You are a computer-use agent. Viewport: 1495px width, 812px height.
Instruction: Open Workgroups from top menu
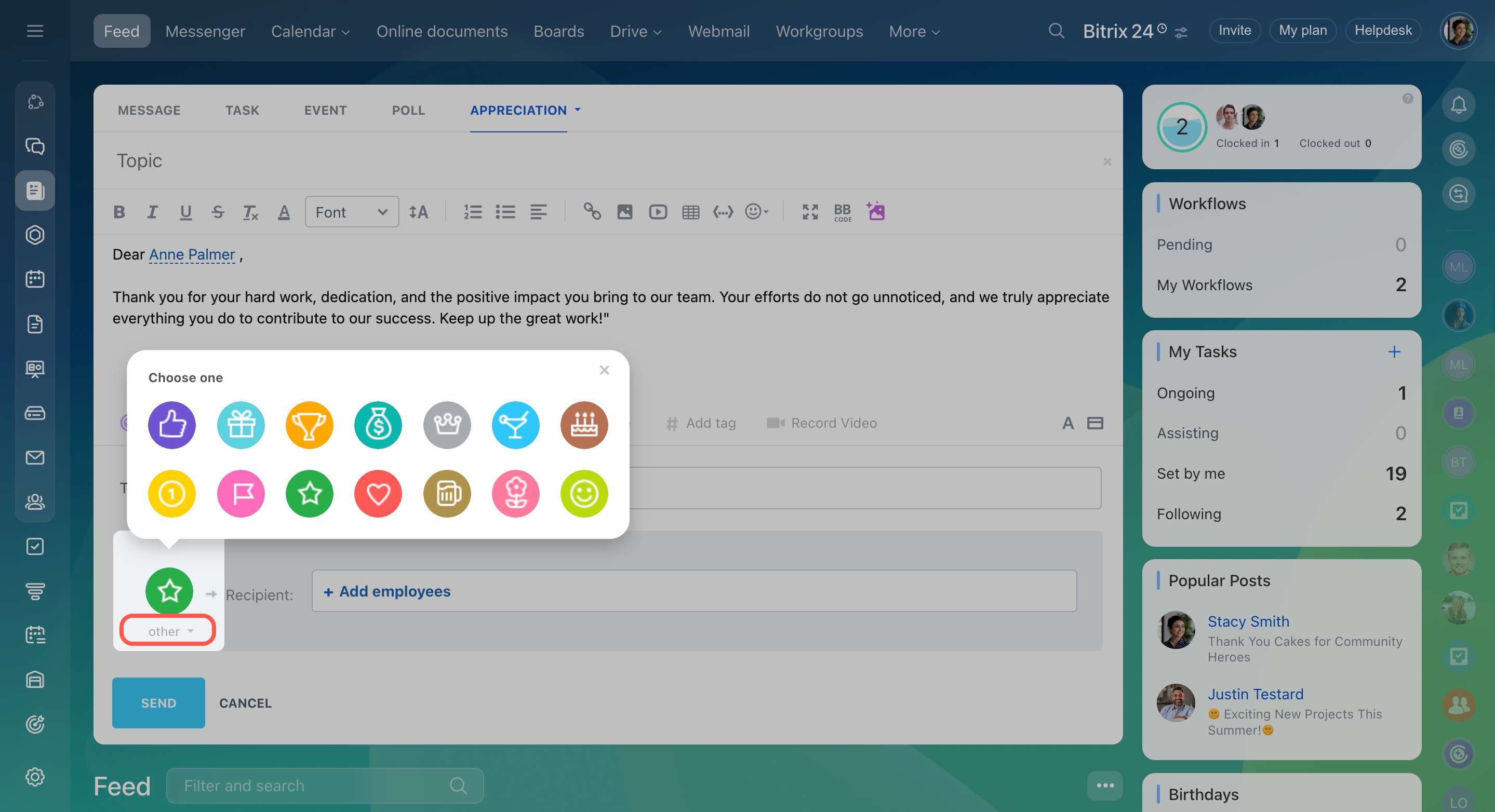819,31
